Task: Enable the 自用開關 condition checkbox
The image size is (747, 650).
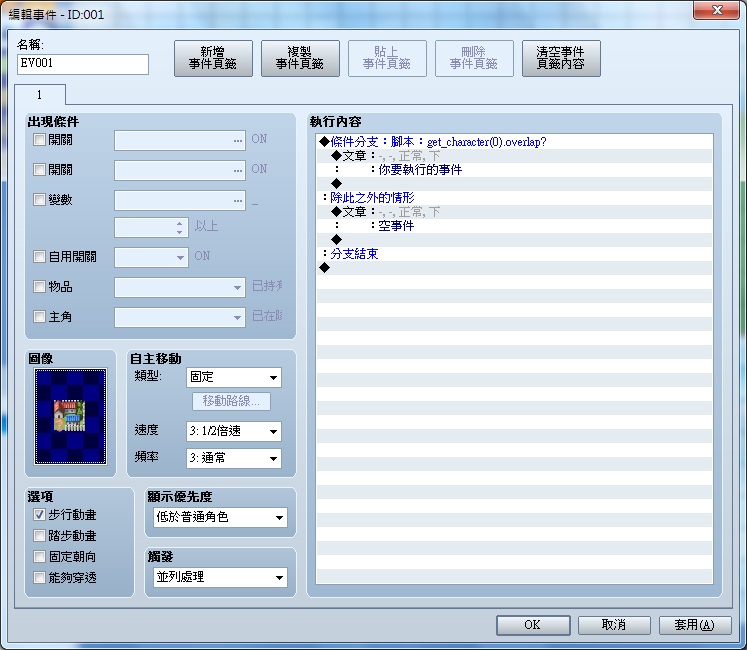Action: (39, 257)
